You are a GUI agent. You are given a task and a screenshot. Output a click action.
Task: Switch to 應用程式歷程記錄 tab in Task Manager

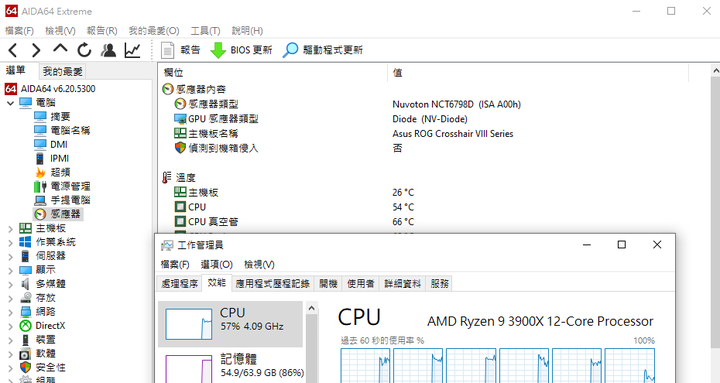pyautogui.click(x=273, y=284)
